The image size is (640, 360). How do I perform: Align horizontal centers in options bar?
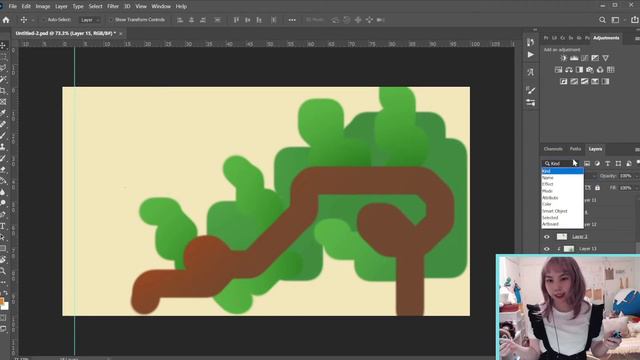pos(191,20)
